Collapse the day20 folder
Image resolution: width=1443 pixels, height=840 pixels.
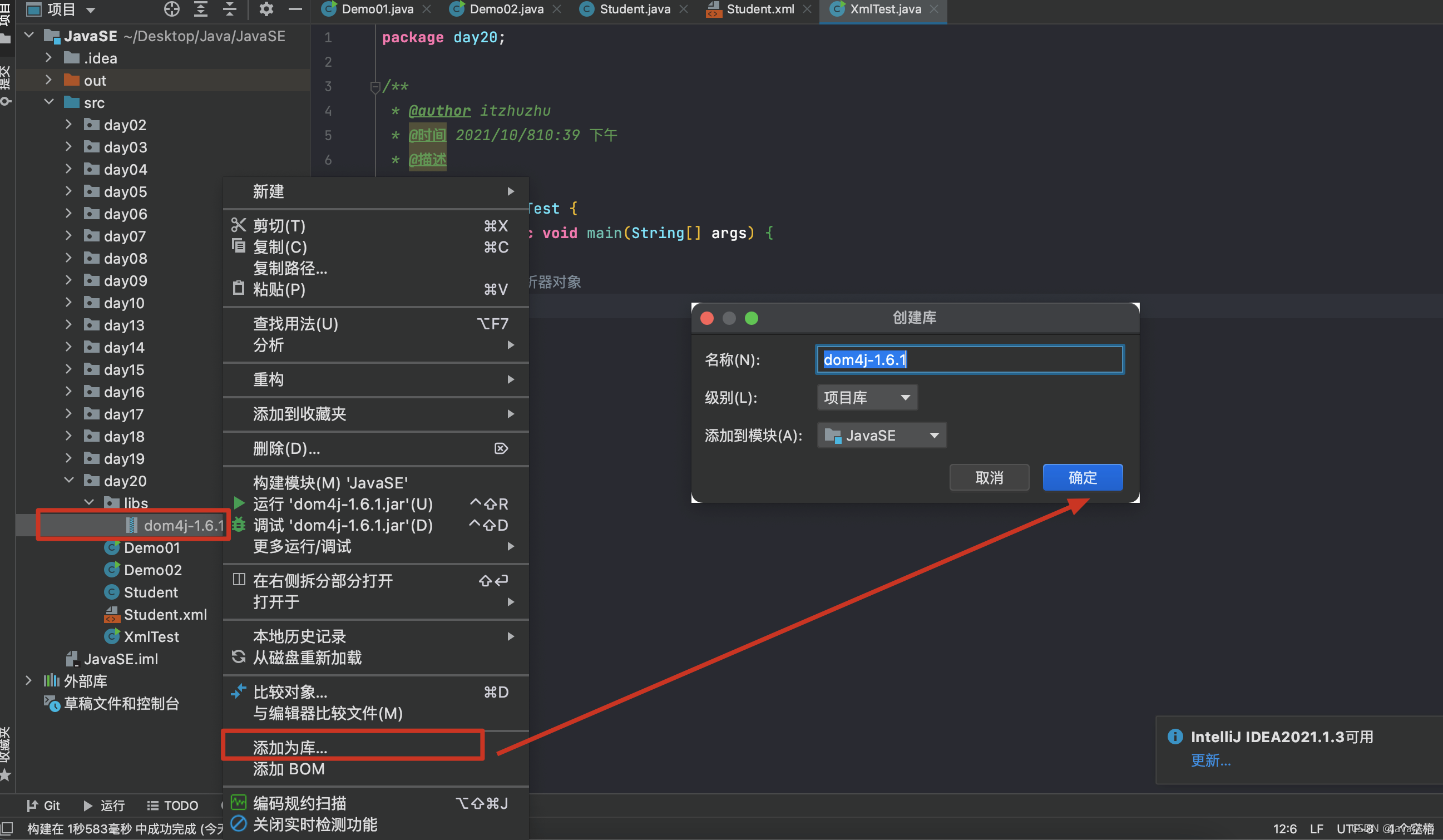(69, 481)
